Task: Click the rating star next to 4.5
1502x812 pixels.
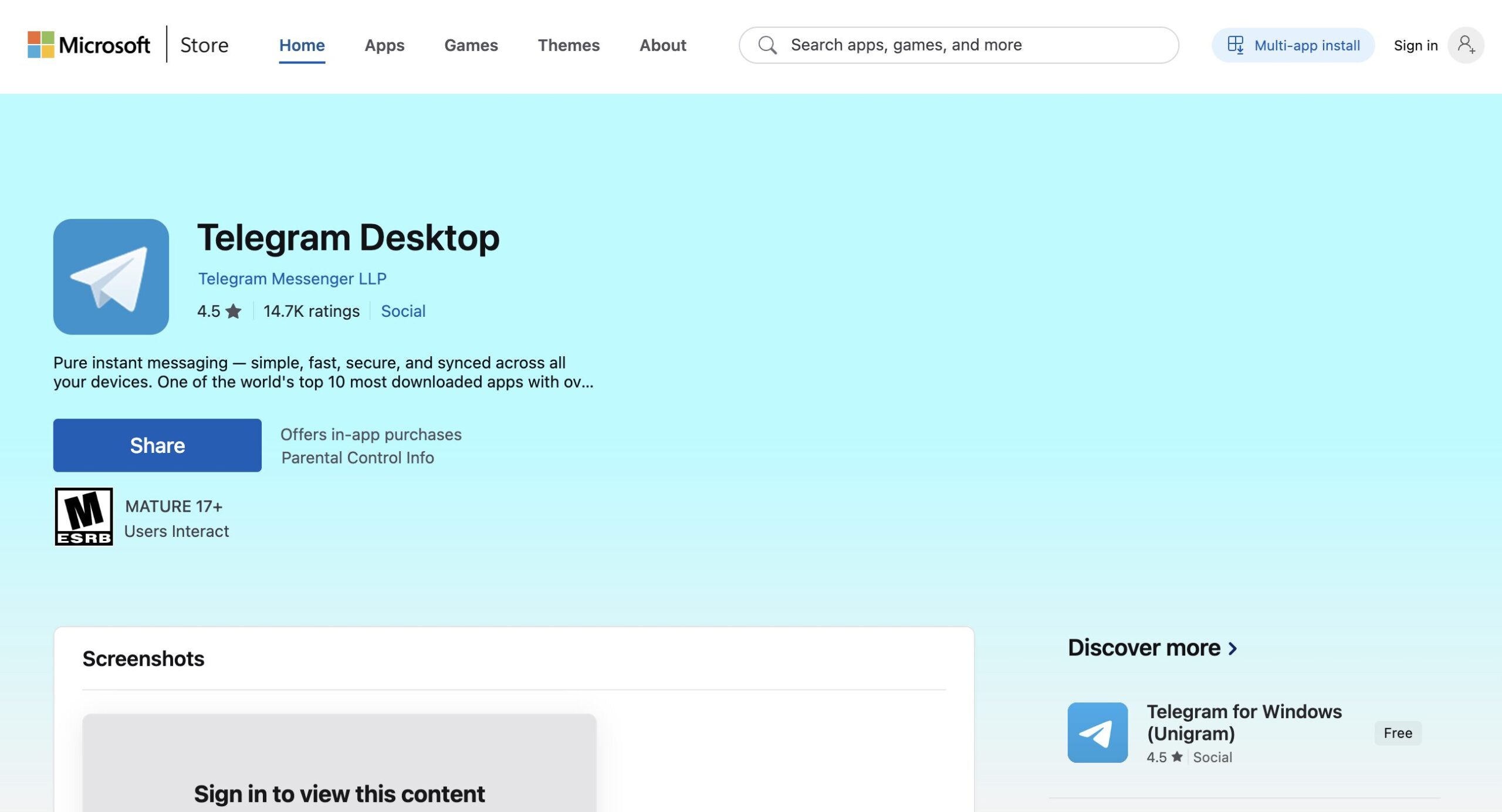Action: (x=234, y=311)
